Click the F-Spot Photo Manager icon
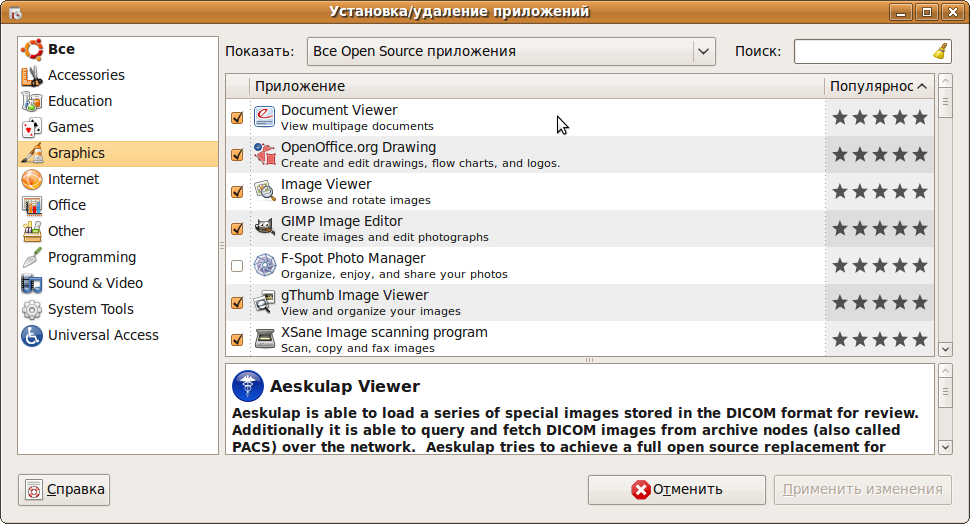 tap(264, 265)
